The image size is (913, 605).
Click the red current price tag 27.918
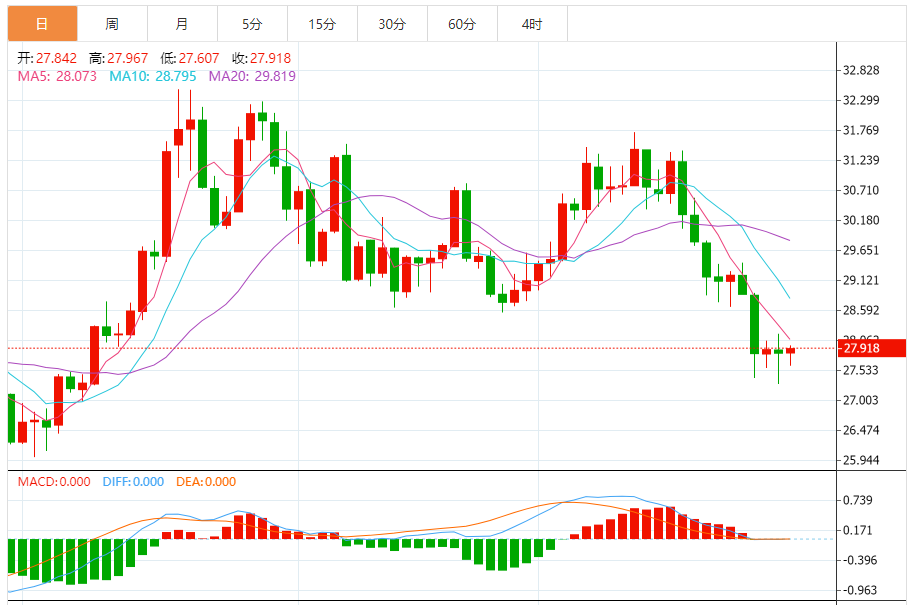[x=872, y=348]
